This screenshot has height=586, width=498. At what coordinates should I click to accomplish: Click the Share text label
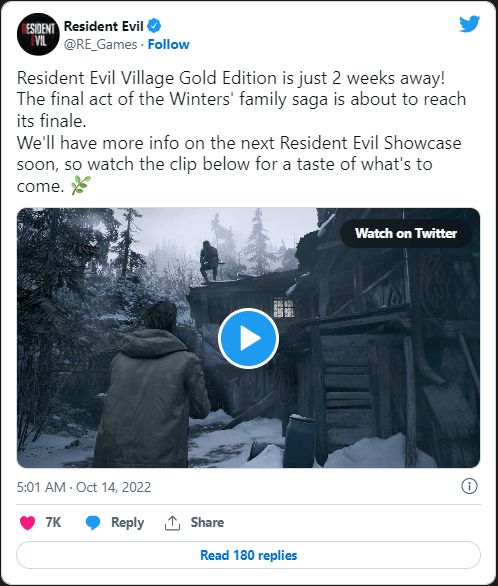207,522
